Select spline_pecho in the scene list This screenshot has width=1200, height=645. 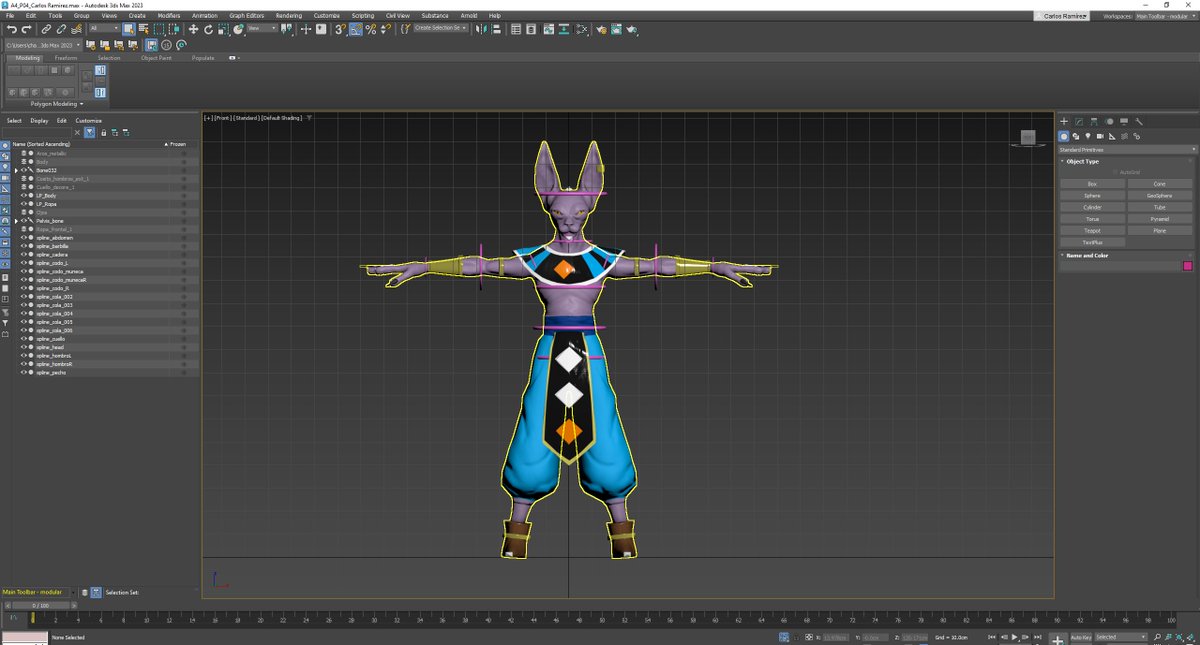(51, 372)
